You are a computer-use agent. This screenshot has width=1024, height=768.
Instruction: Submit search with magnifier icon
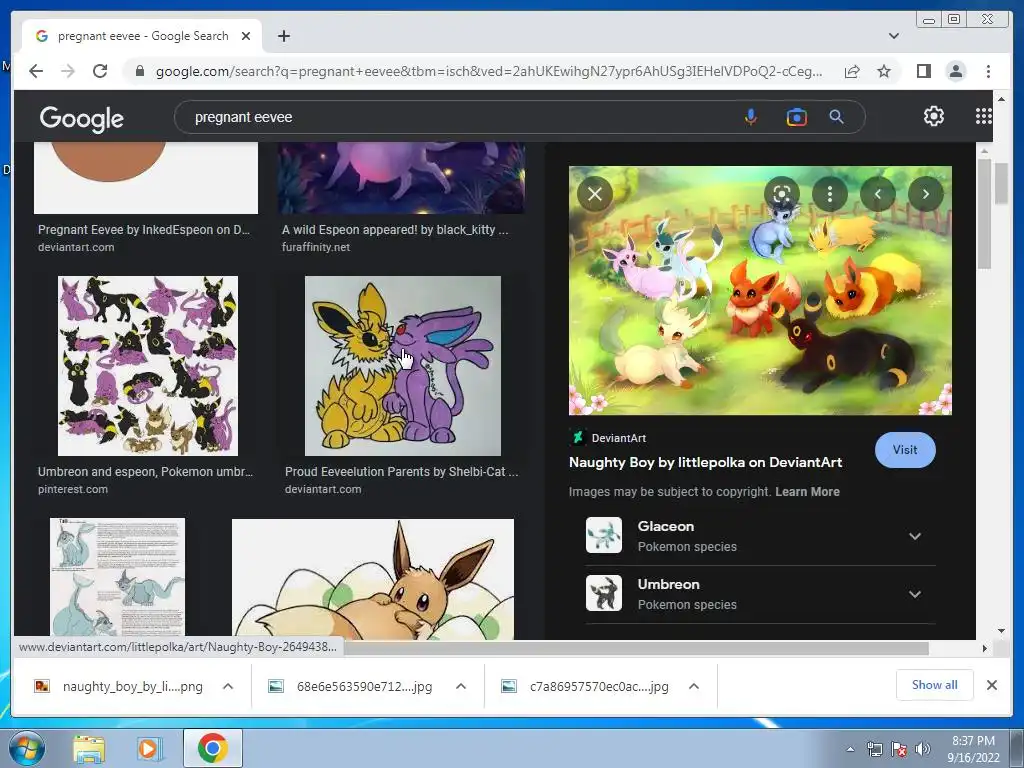pos(836,117)
